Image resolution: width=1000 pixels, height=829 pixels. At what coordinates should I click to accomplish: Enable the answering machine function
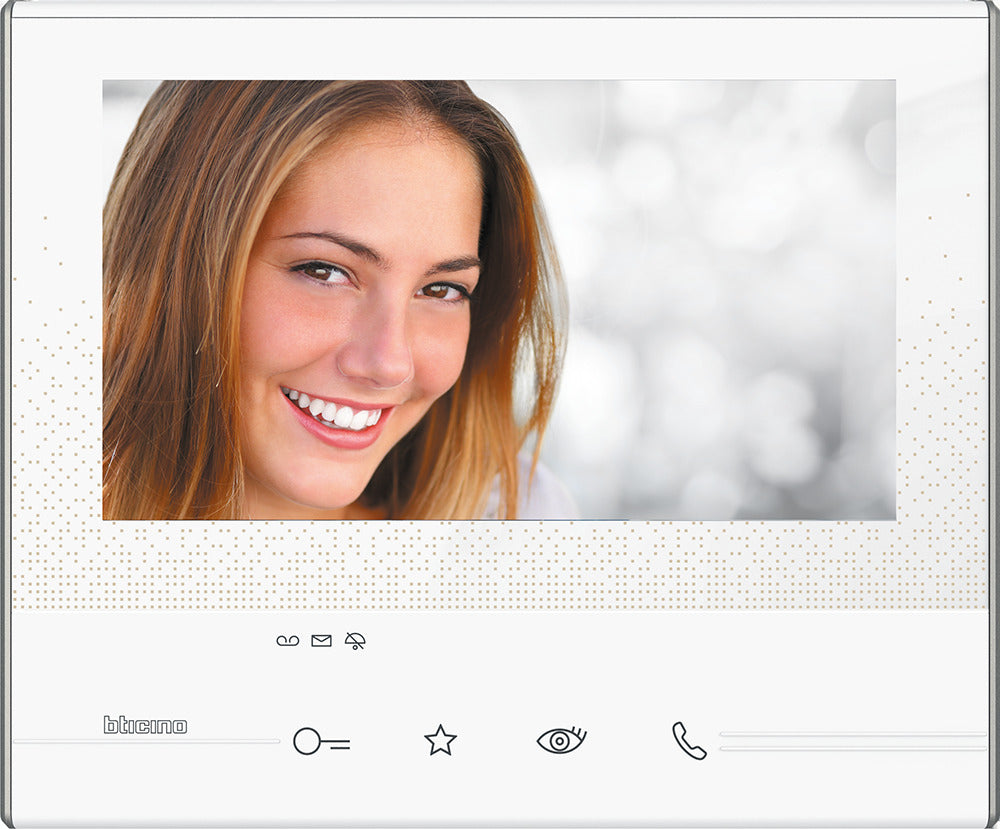[x=287, y=641]
